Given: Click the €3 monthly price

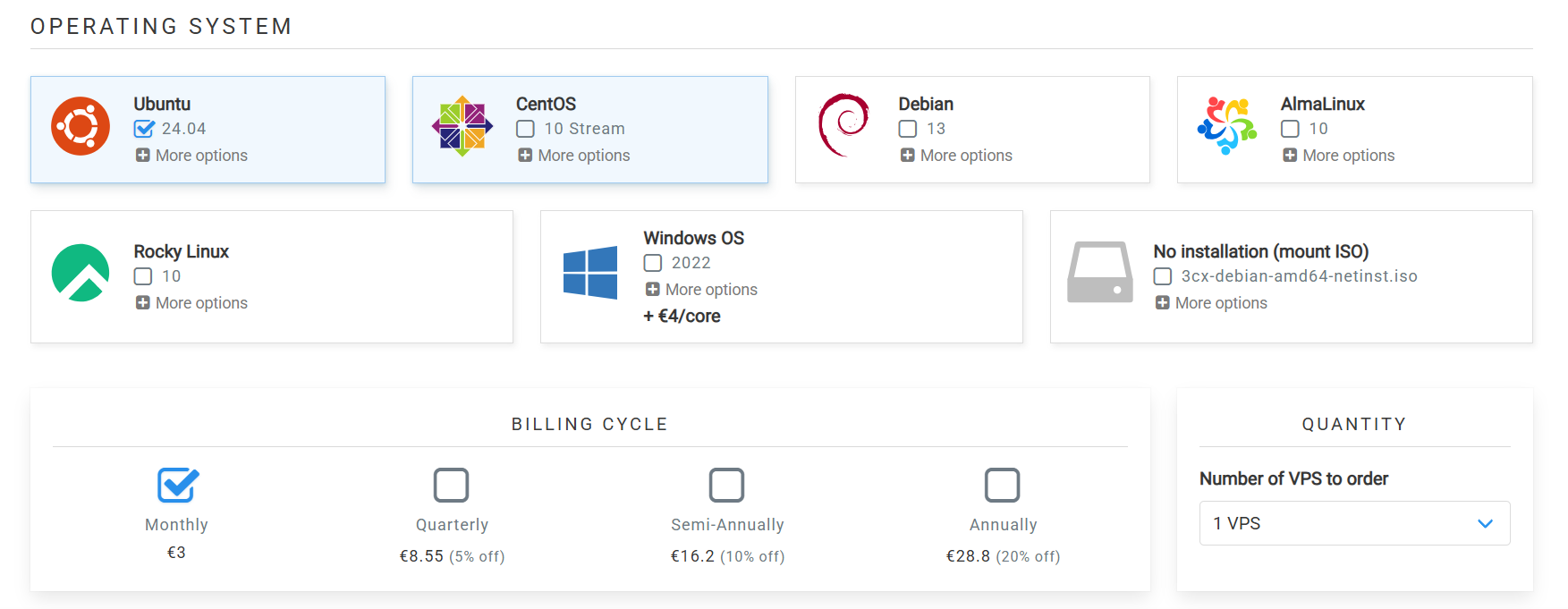Looking at the screenshot, I should click(177, 553).
